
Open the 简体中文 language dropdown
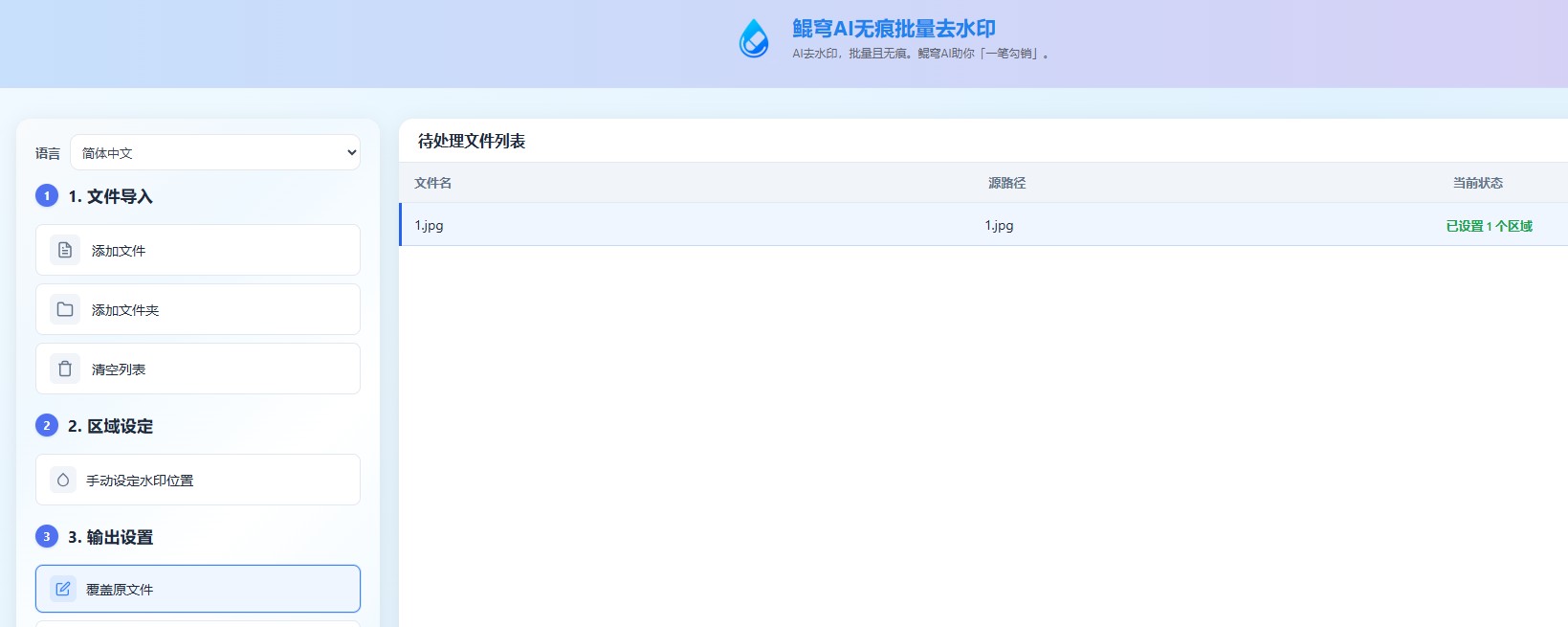(215, 152)
